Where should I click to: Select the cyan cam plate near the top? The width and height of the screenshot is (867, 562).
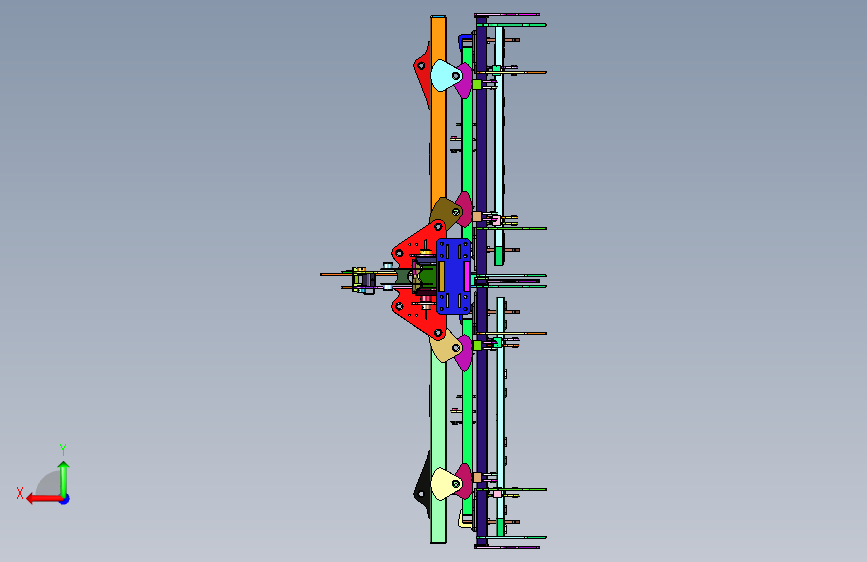click(x=446, y=75)
